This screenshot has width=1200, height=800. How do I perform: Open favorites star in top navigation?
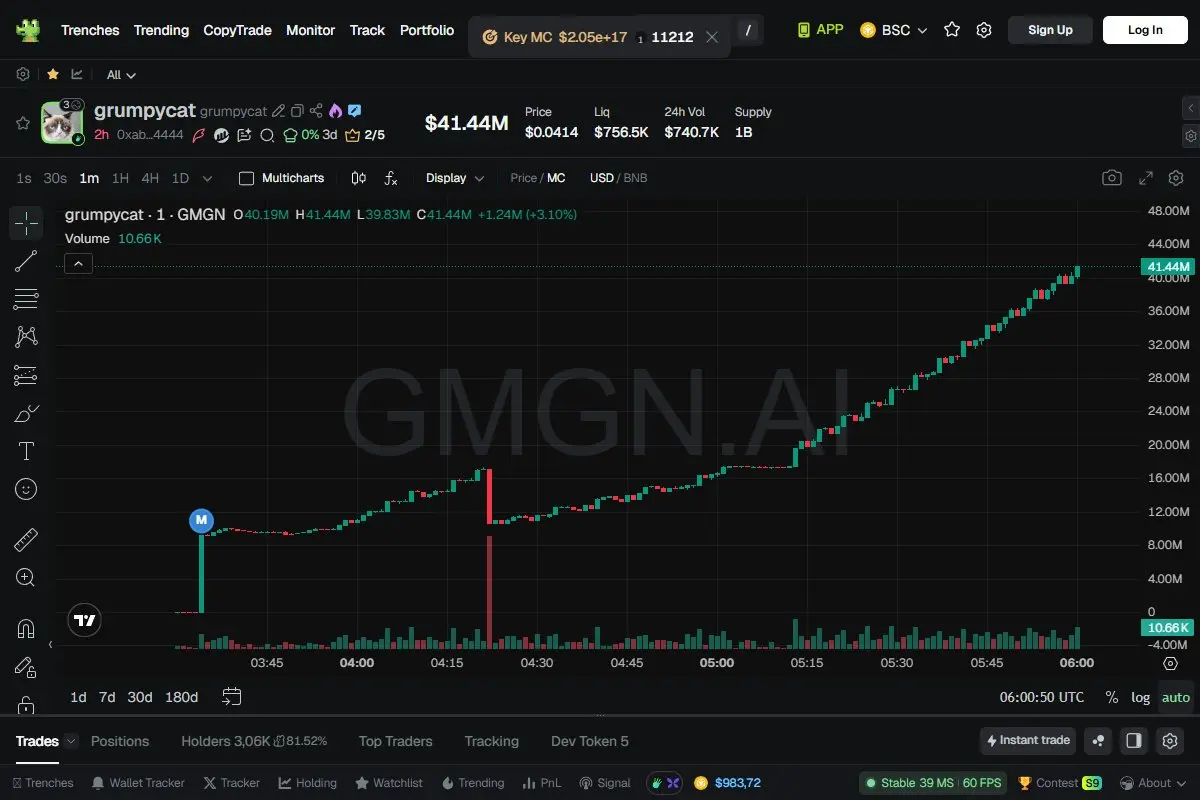[952, 30]
